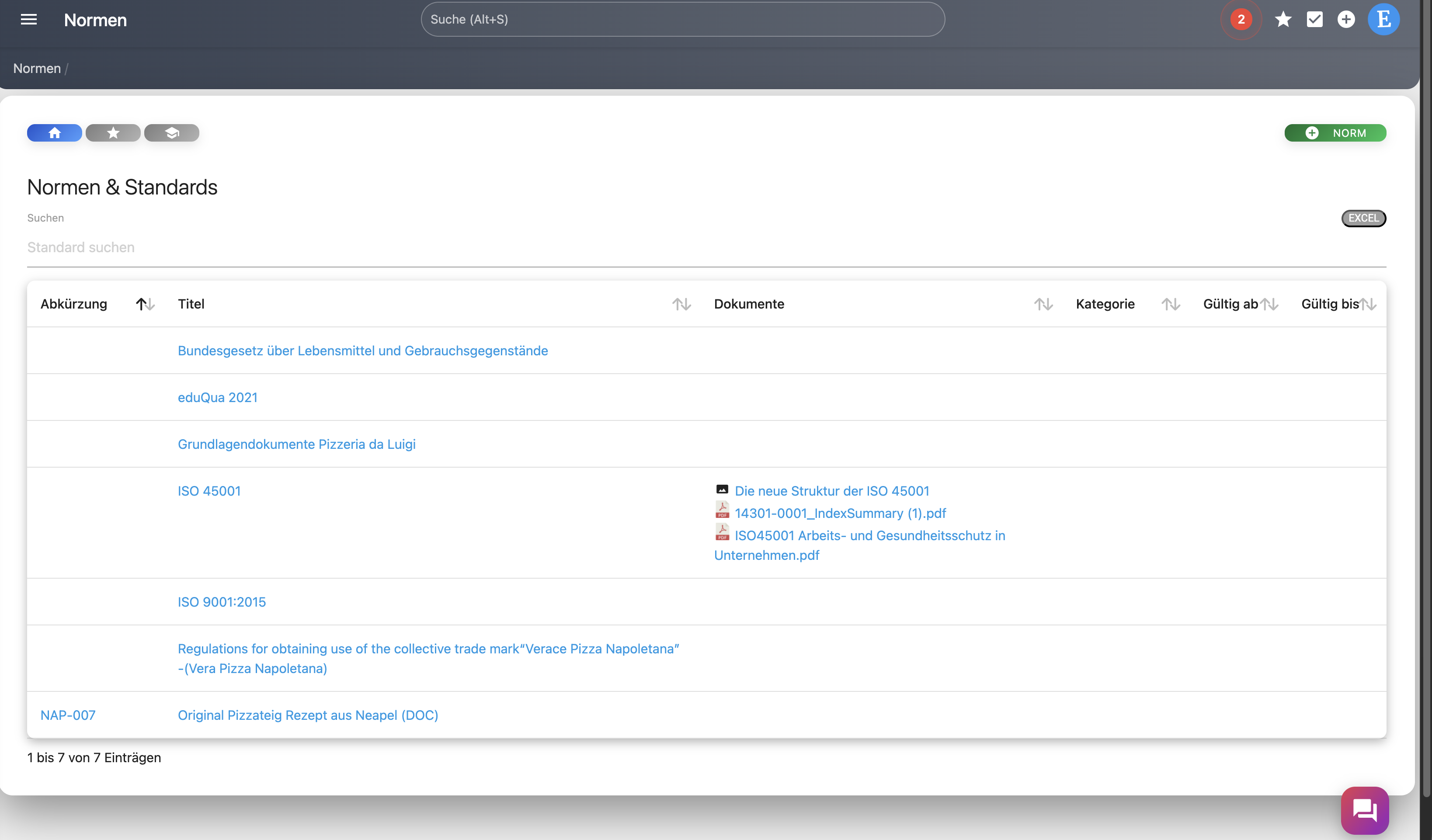Export the table with EXCEL button
The height and width of the screenshot is (840, 1432).
click(1363, 218)
